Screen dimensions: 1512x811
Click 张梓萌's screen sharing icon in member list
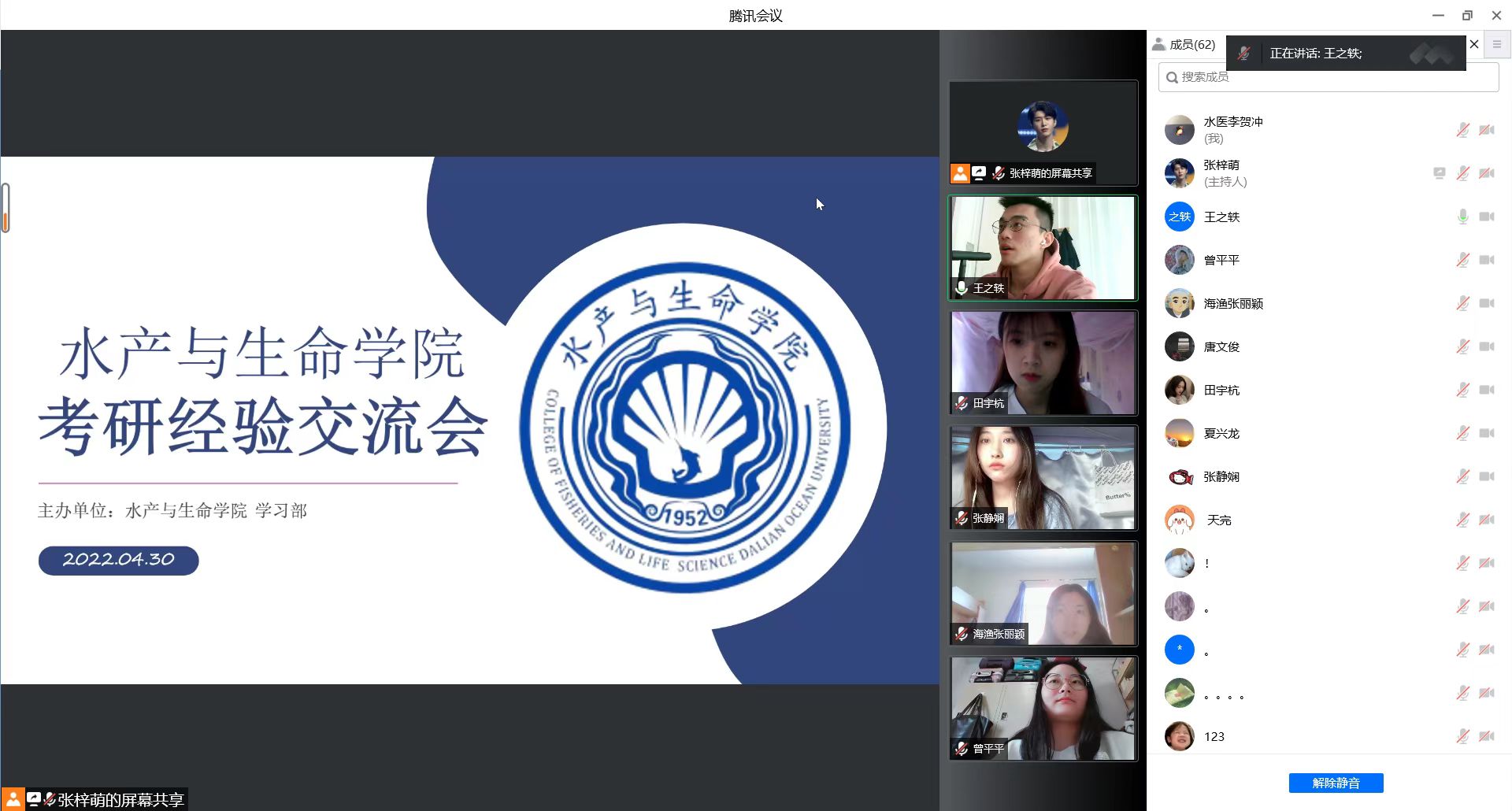pos(1439,173)
